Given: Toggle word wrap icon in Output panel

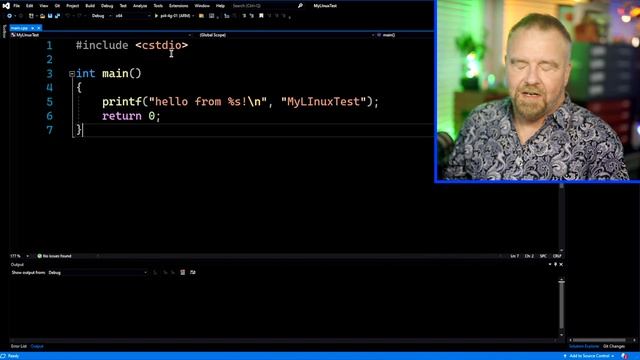Looking at the screenshot, I should coord(193,272).
